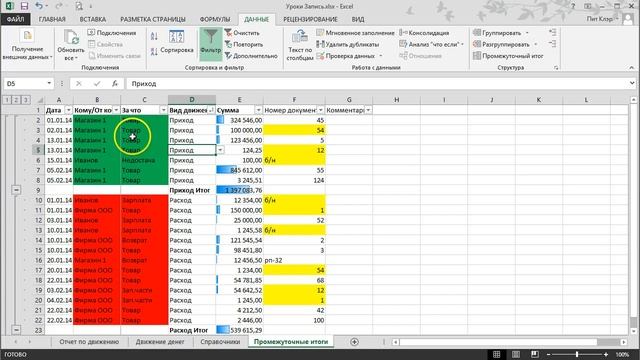
Task: Open filter dropdown for Дата column
Action: coord(68,110)
